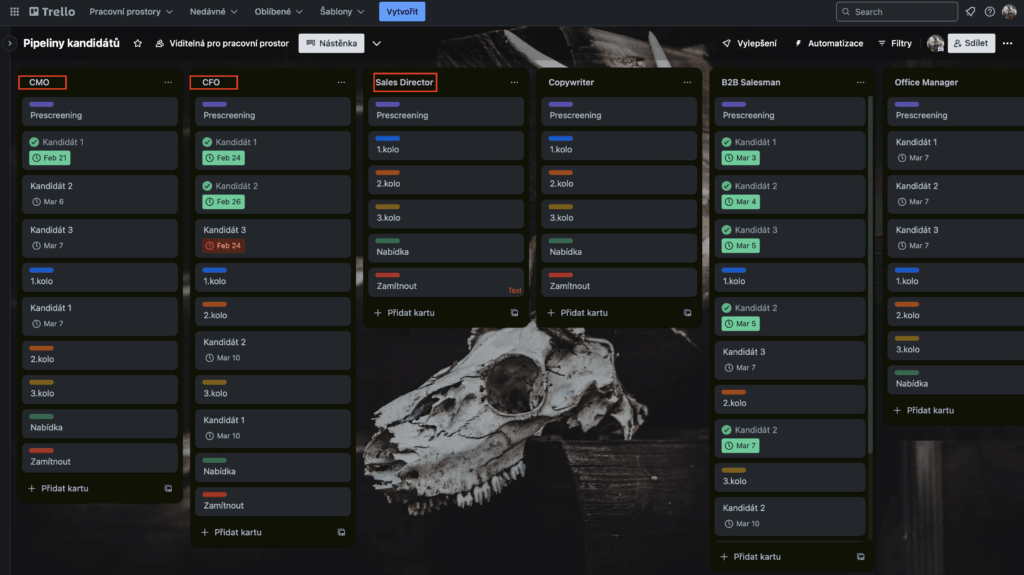The image size is (1024, 575).
Task: Click the blue label on CFO 1.kolo card
Action: coord(214,270)
